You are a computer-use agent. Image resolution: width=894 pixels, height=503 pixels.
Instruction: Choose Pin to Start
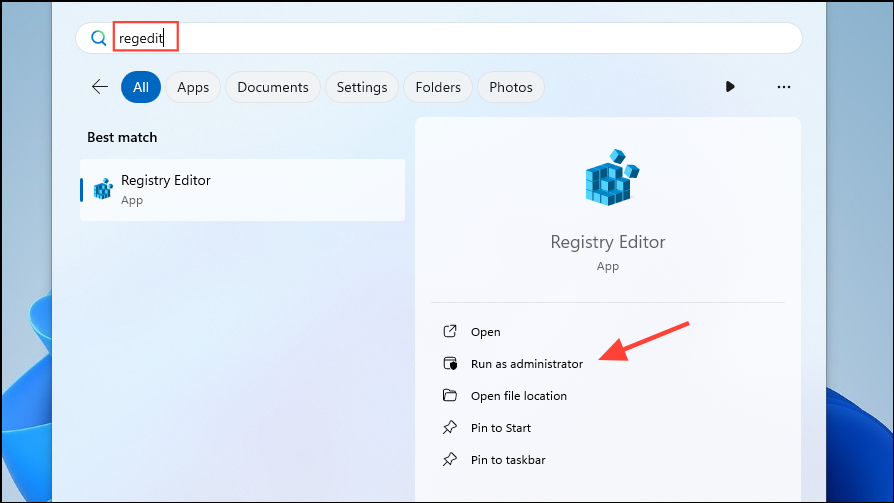(x=501, y=428)
